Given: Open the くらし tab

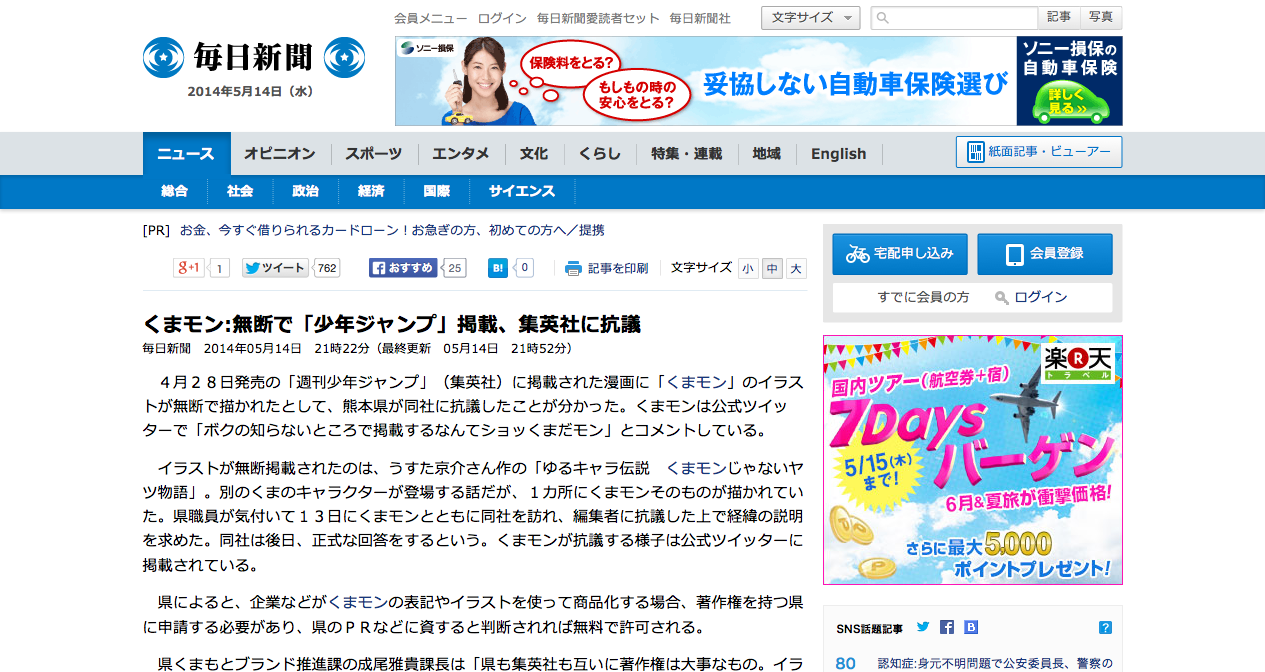Looking at the screenshot, I should click(x=599, y=153).
